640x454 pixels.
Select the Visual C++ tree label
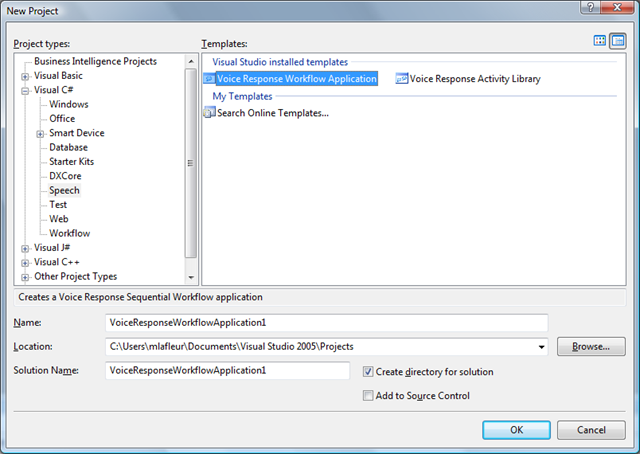pos(56,262)
